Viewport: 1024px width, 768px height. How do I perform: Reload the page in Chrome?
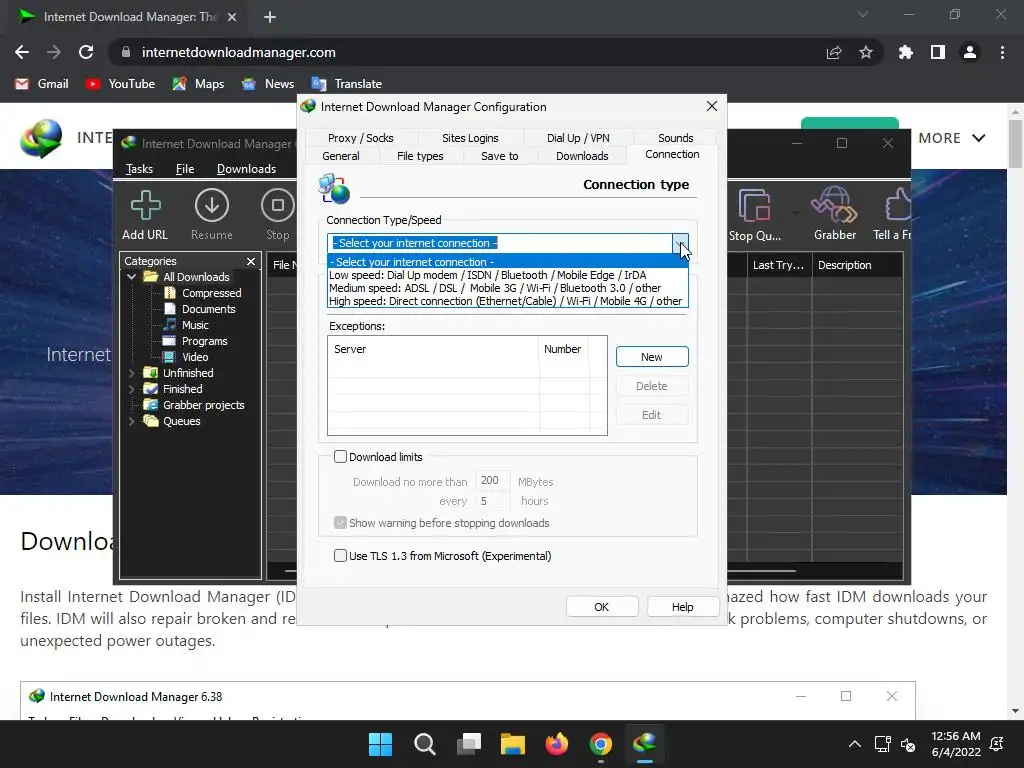pos(86,52)
